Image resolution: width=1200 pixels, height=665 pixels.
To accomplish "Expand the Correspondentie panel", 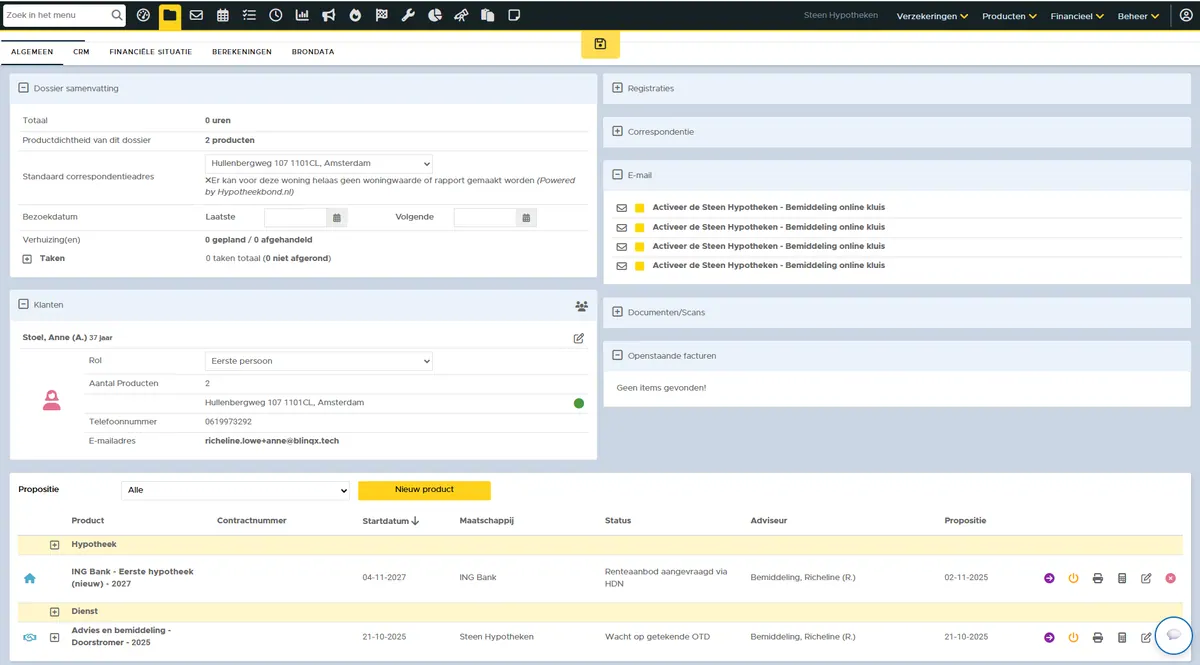I will pyautogui.click(x=617, y=132).
